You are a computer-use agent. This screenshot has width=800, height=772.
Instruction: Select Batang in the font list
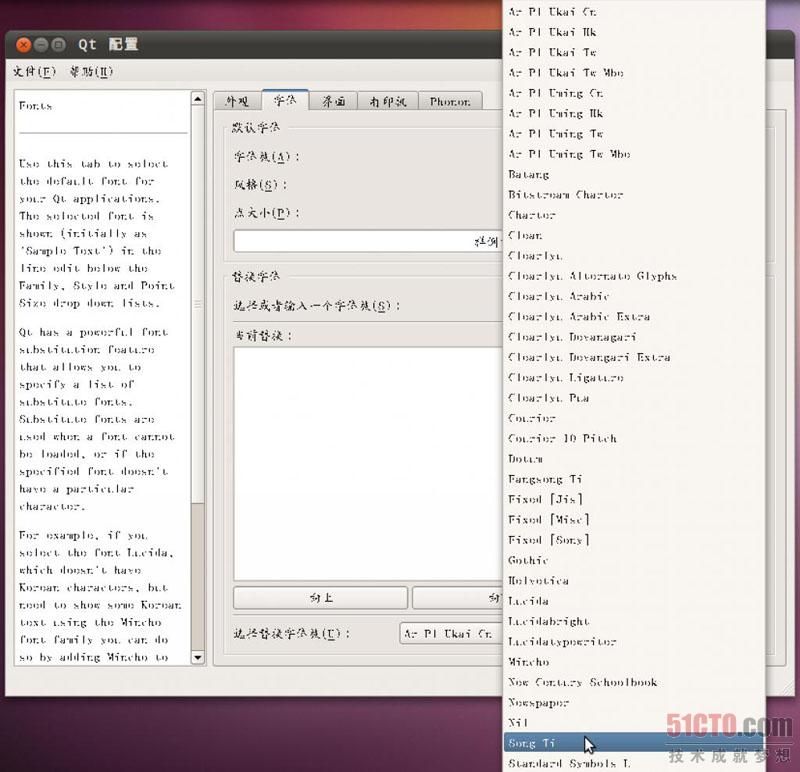coord(634,175)
